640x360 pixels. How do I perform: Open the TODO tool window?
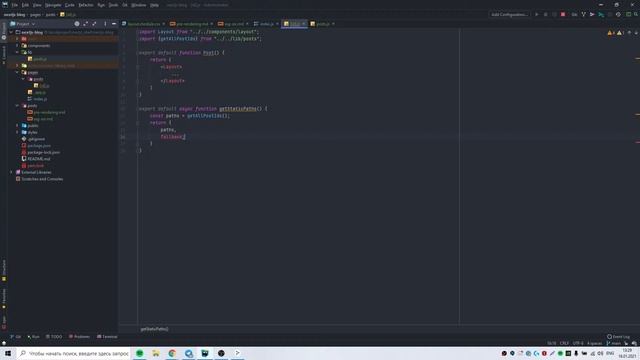[54, 337]
